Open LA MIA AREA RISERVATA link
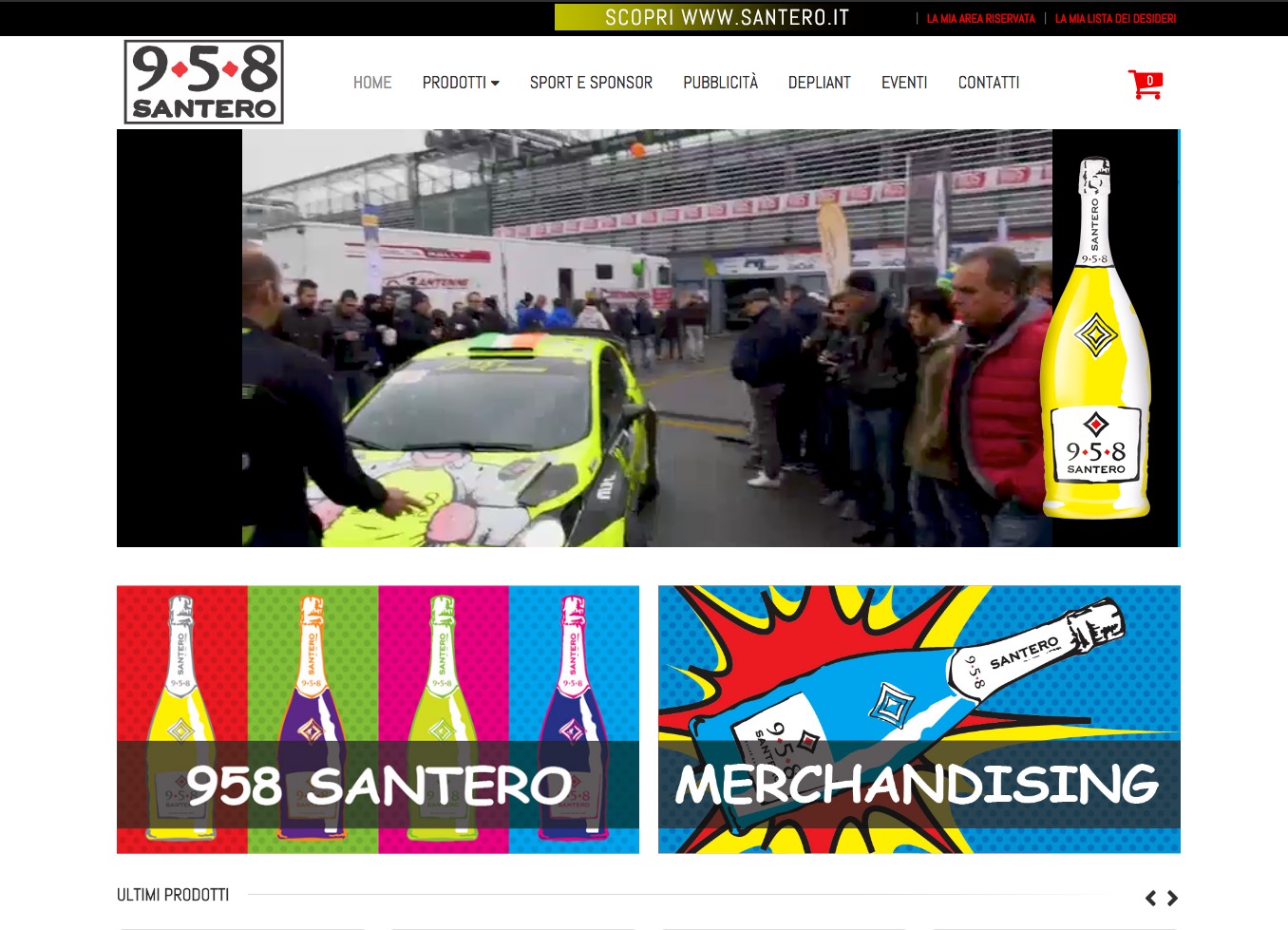This screenshot has height=930, width=1288. (980, 18)
